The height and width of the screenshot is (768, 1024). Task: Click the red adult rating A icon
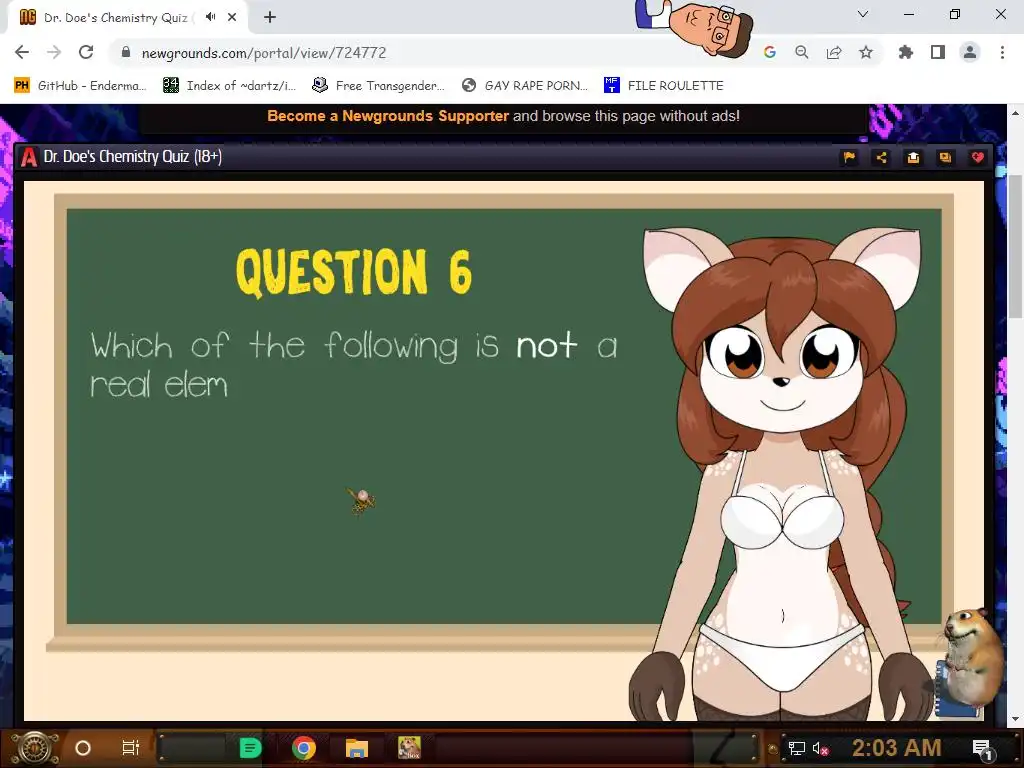point(29,157)
